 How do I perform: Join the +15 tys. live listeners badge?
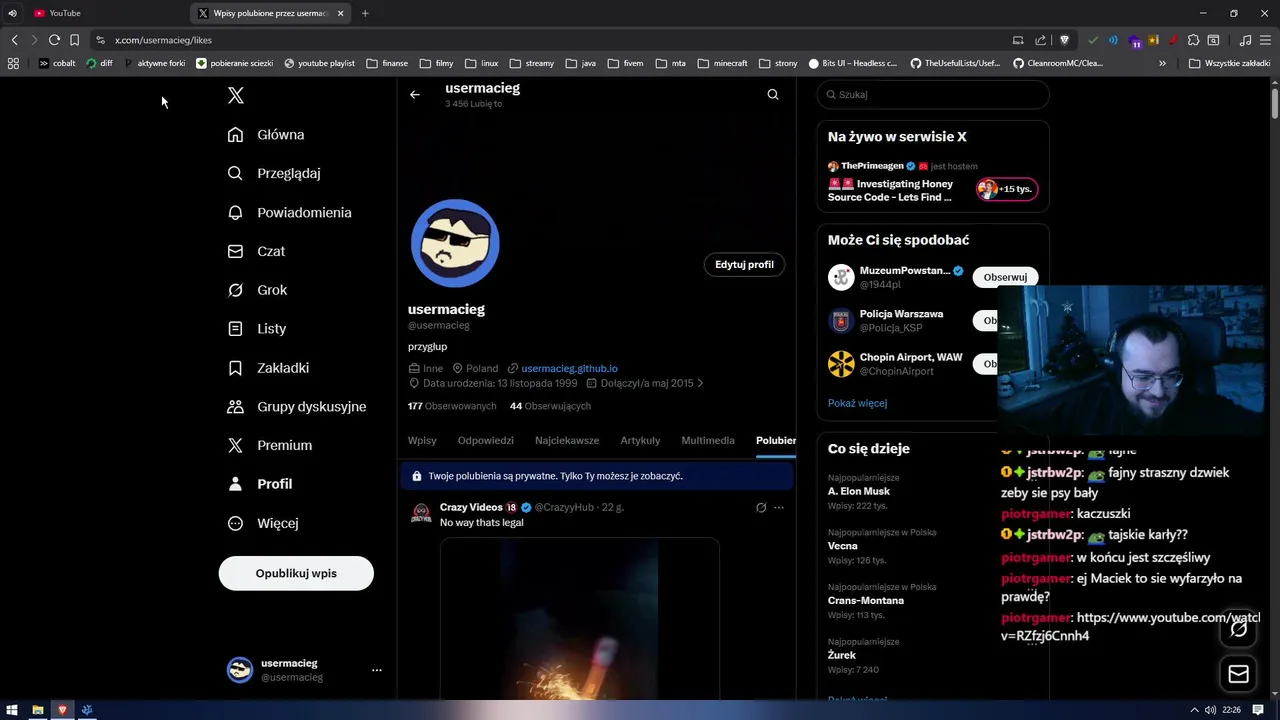pyautogui.click(x=1007, y=189)
